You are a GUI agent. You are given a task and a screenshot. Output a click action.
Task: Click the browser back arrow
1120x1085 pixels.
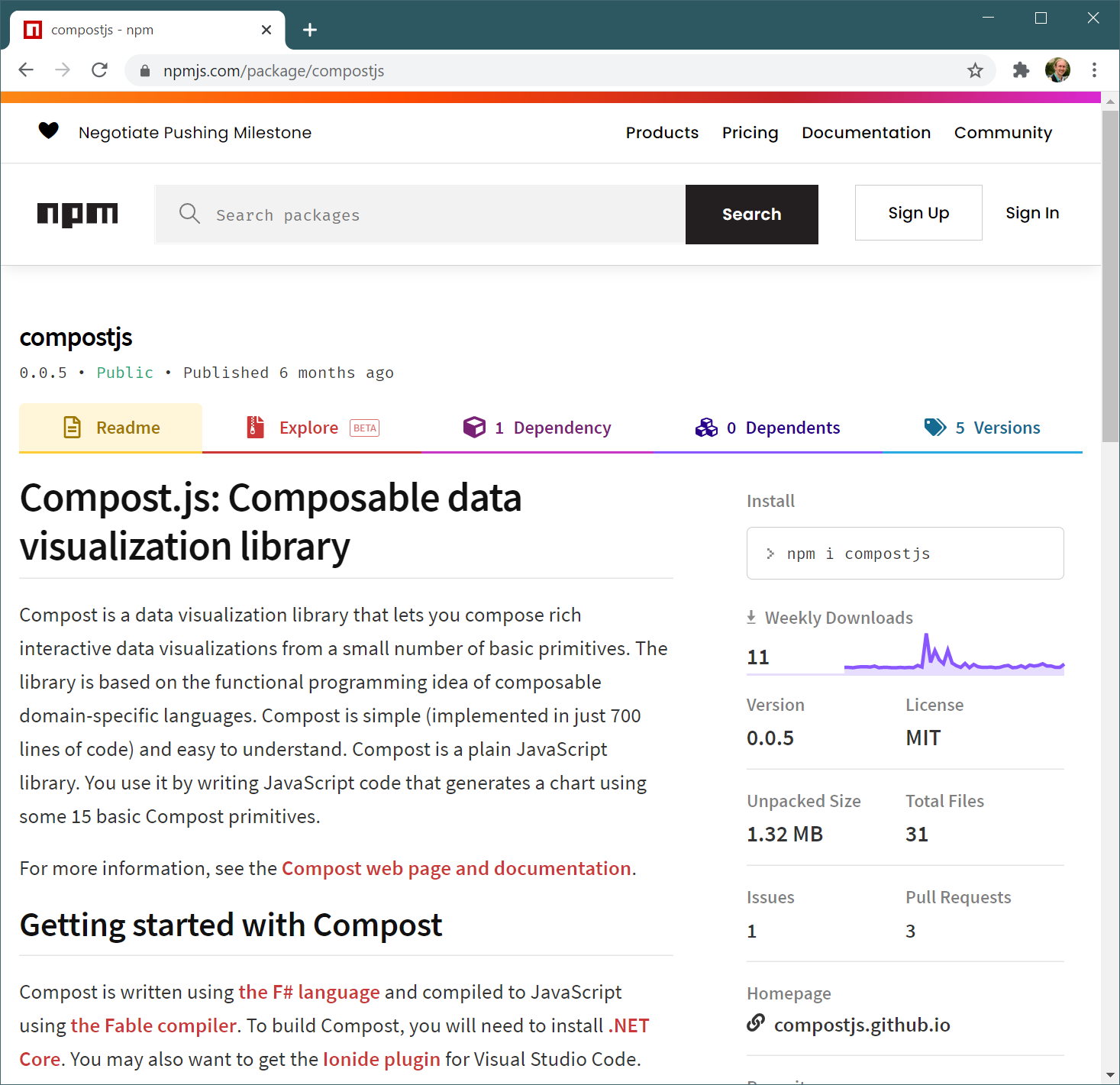pos(26,71)
